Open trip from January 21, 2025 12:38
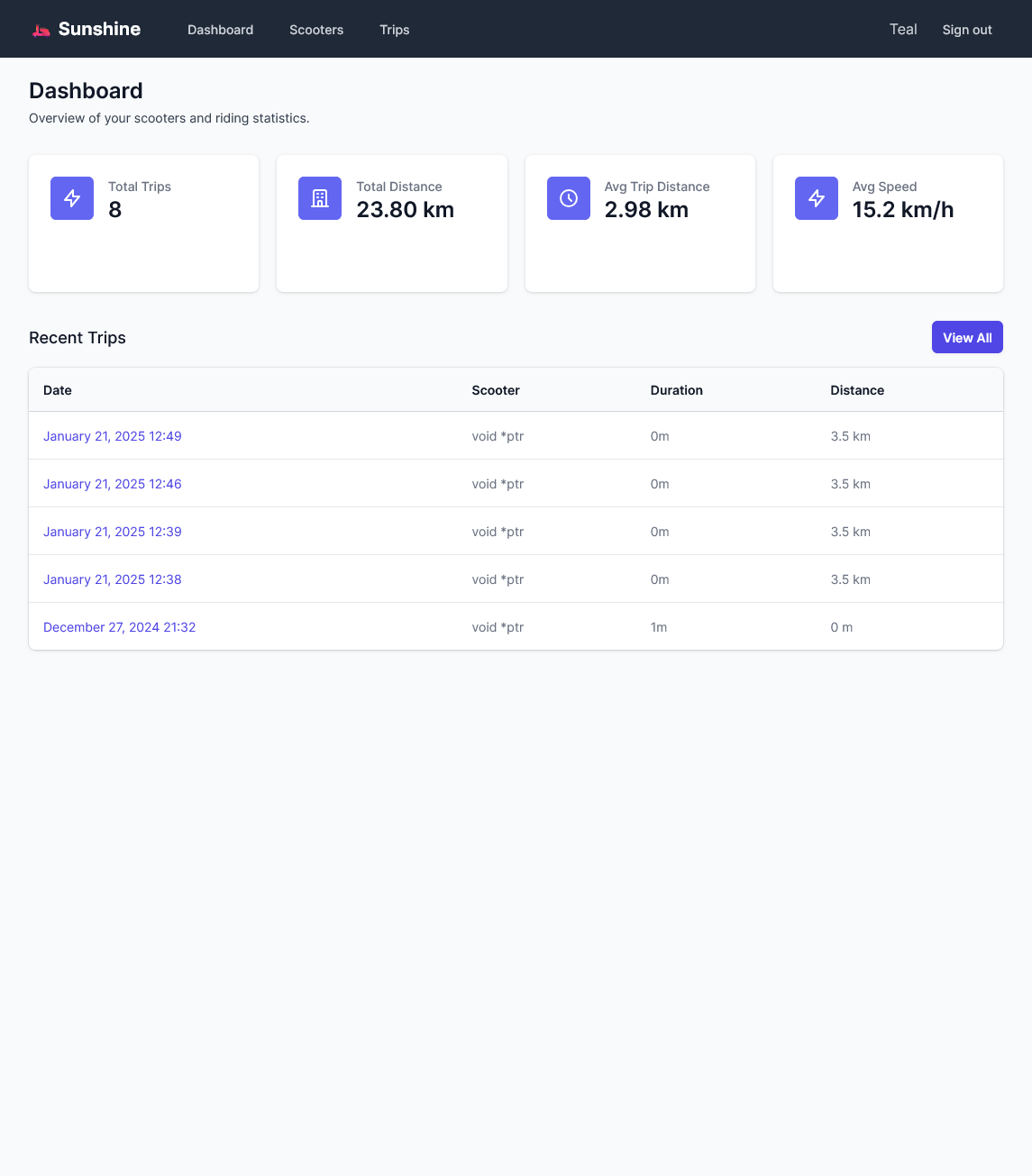This screenshot has width=1032, height=1176. point(113,579)
